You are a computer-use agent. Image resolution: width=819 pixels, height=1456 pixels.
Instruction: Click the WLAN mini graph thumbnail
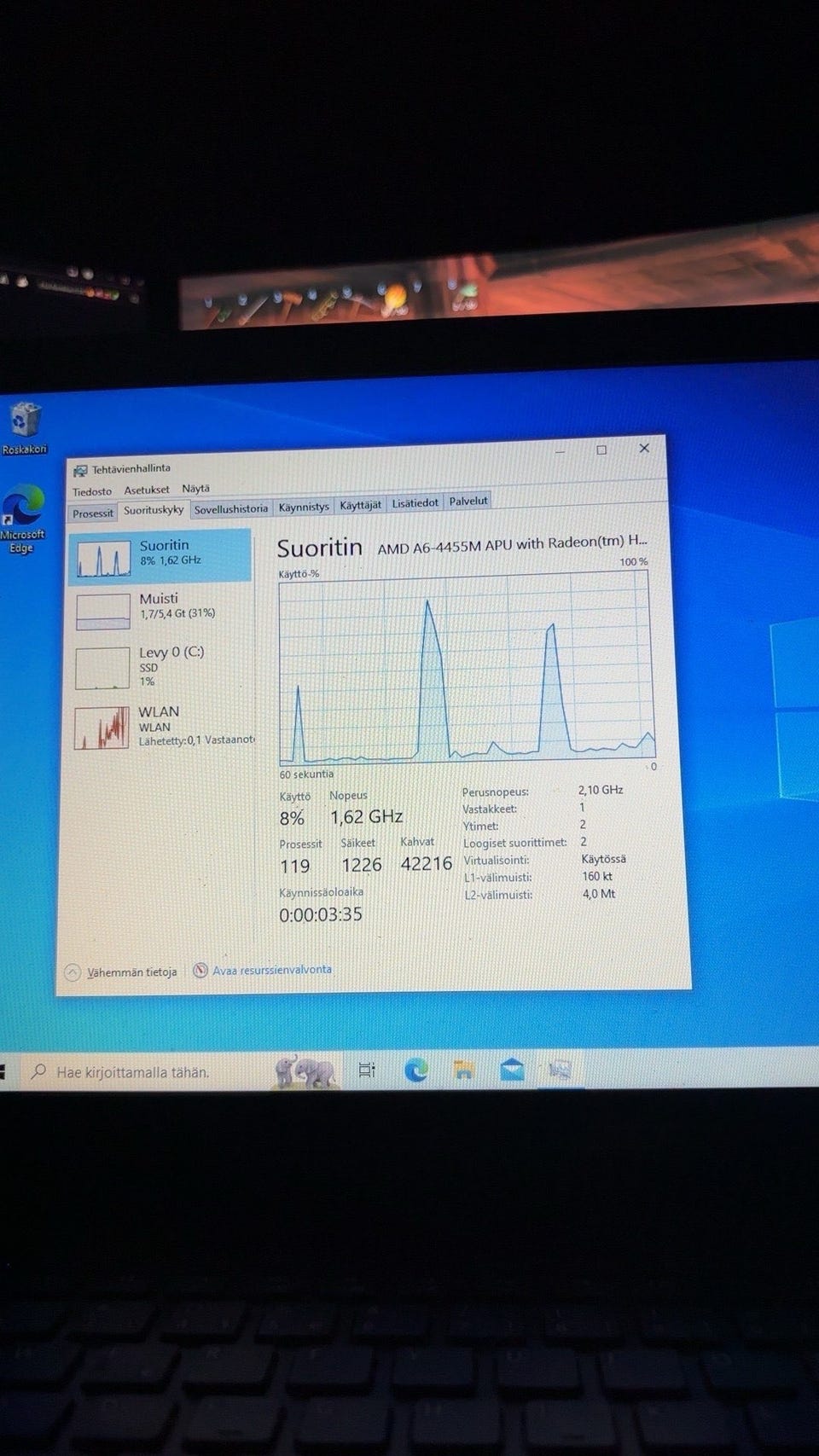(x=101, y=728)
